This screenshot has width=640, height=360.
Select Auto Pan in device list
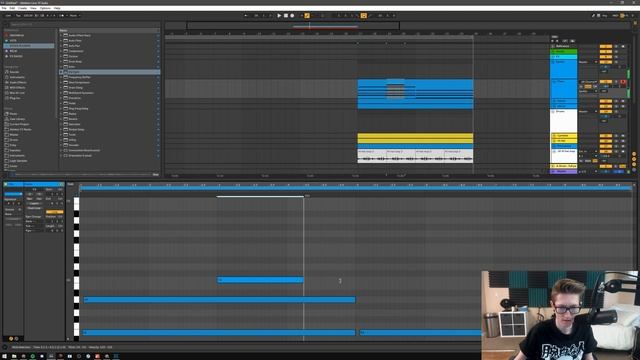coord(74,46)
